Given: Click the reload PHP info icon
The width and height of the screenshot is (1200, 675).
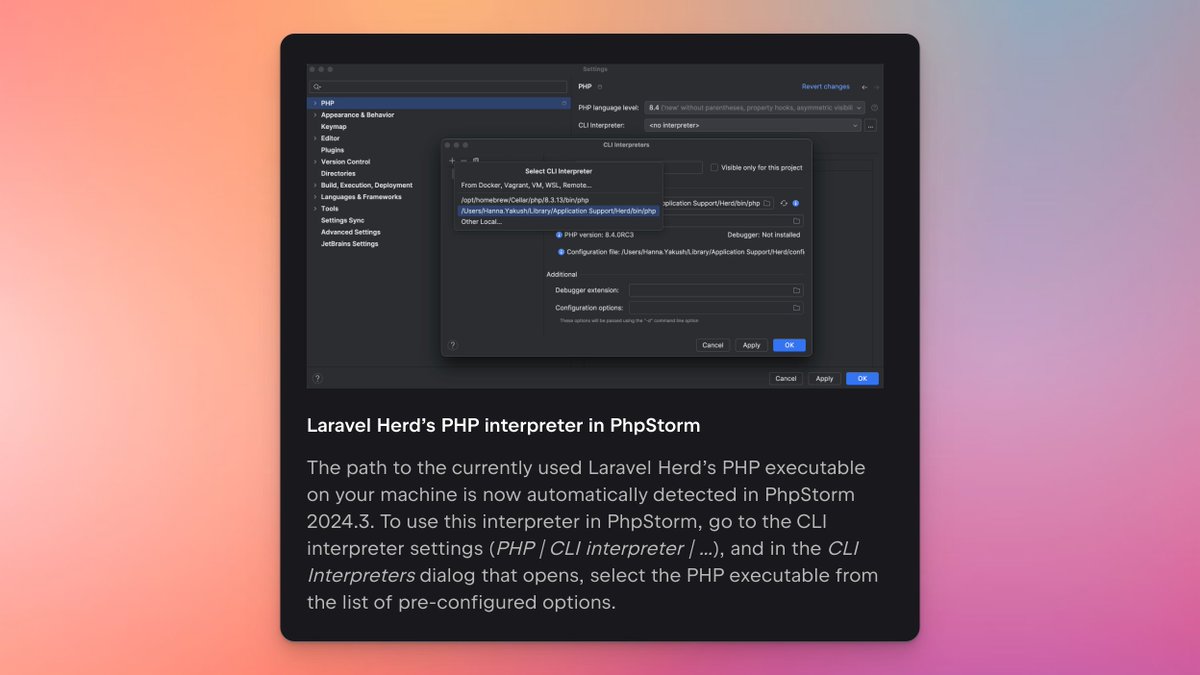Looking at the screenshot, I should (x=784, y=203).
